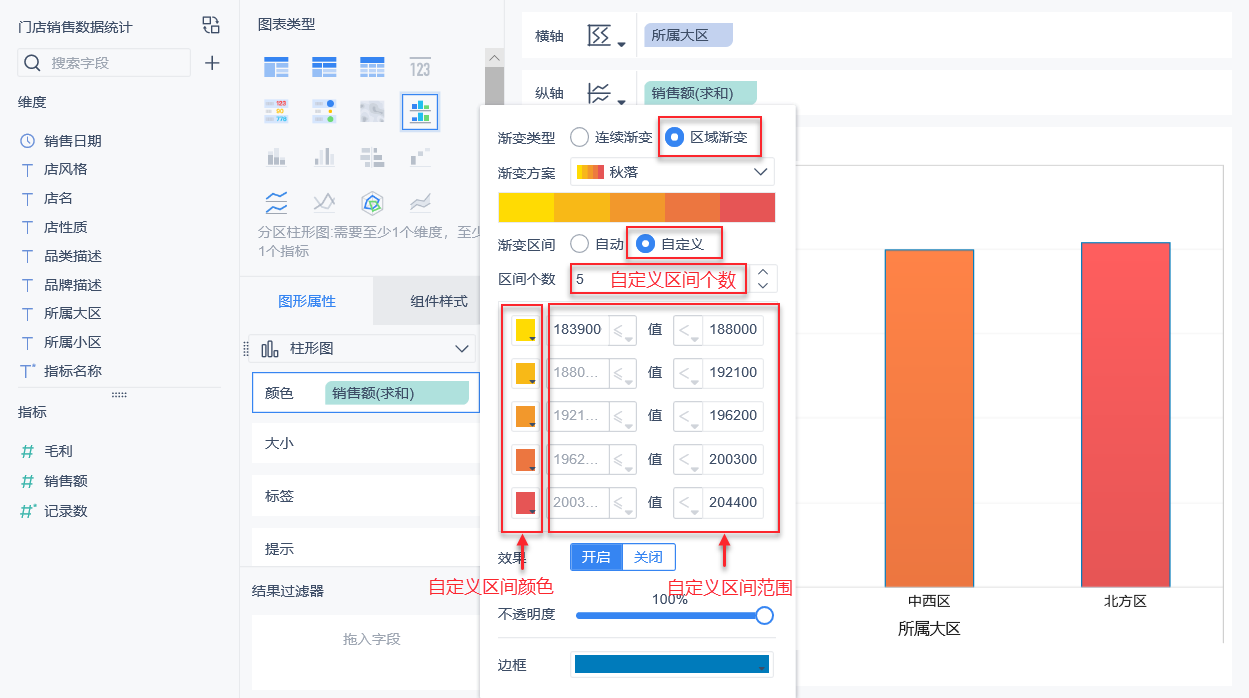The width and height of the screenshot is (1249, 698).
Task: Click the magnifier search icon
Action: coord(32,63)
